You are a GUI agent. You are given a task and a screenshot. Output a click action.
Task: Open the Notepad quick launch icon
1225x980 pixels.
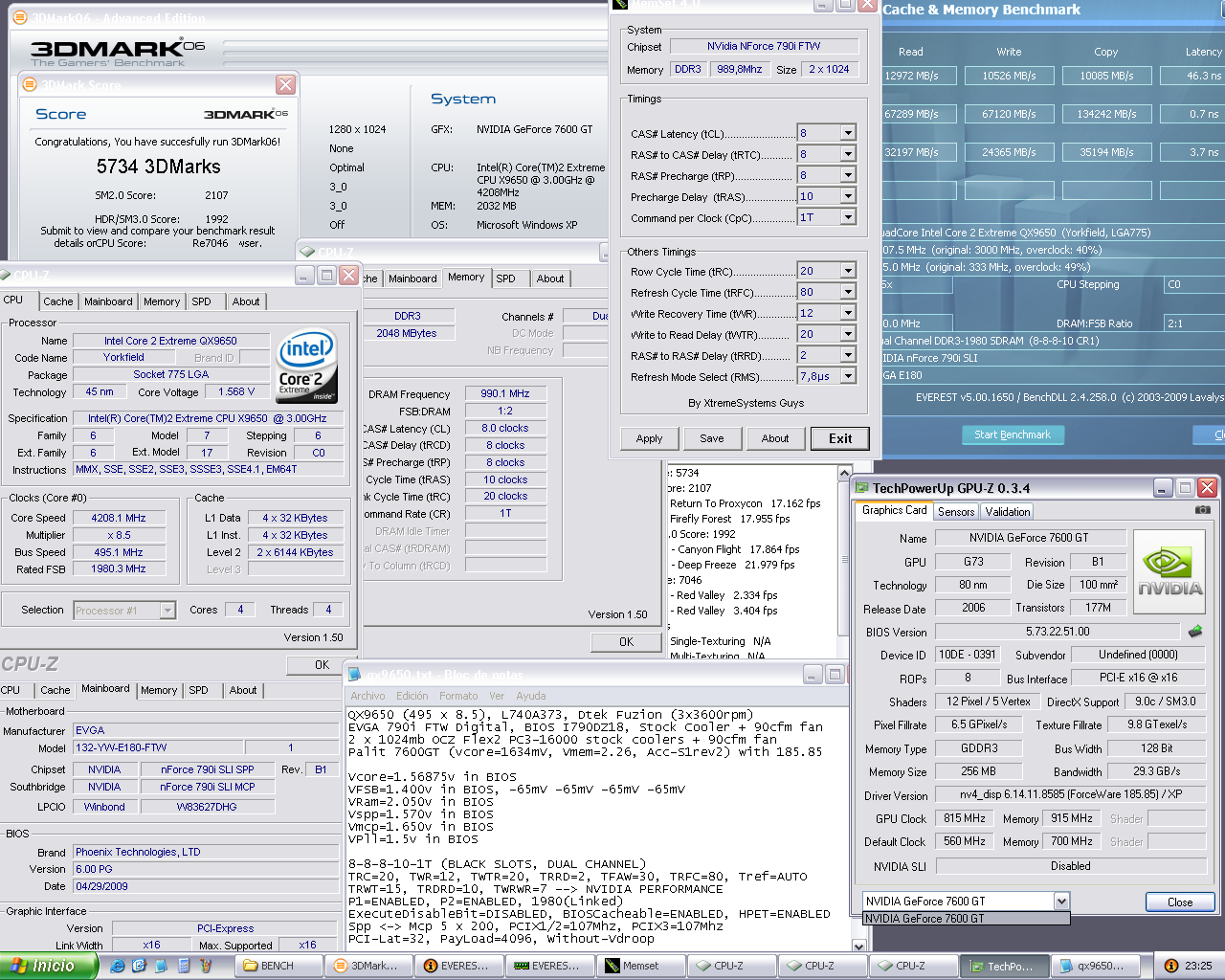pos(160,966)
